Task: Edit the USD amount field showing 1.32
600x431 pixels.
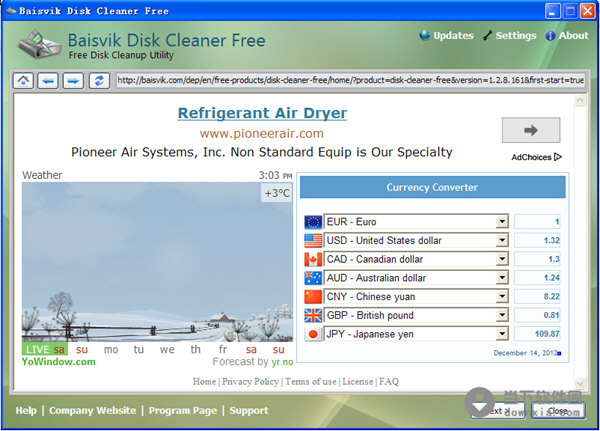Action: [x=537, y=240]
